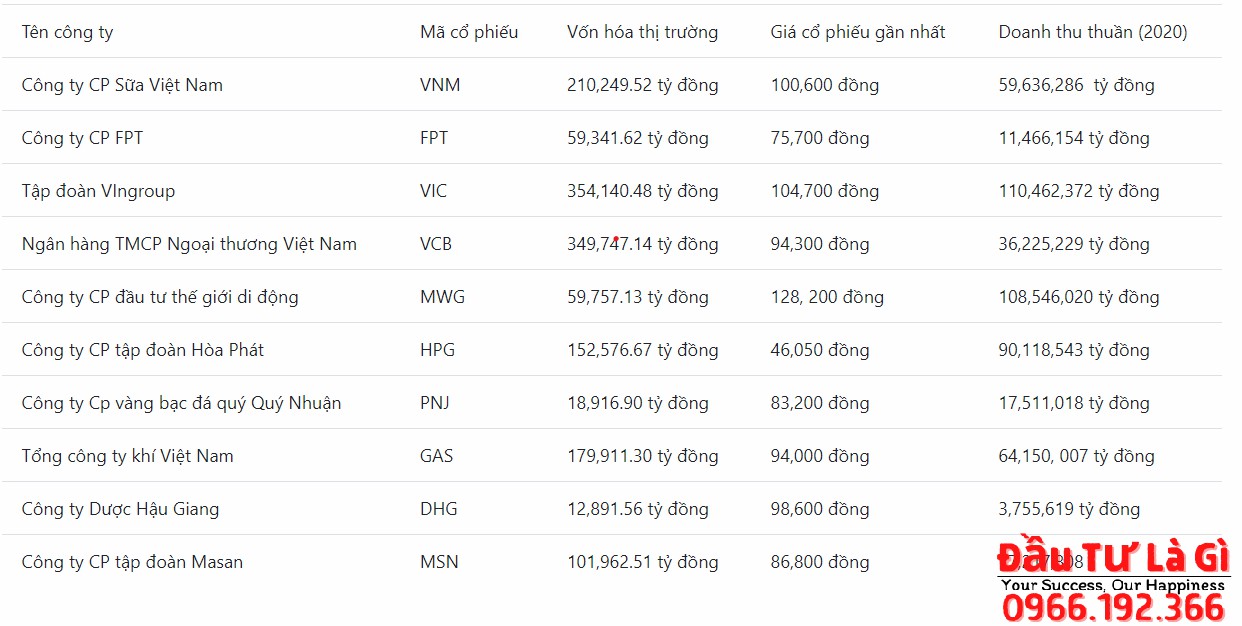Click the Doanh thu thuần (2020) header
Viewport: 1242px width, 626px height.
tap(1092, 32)
